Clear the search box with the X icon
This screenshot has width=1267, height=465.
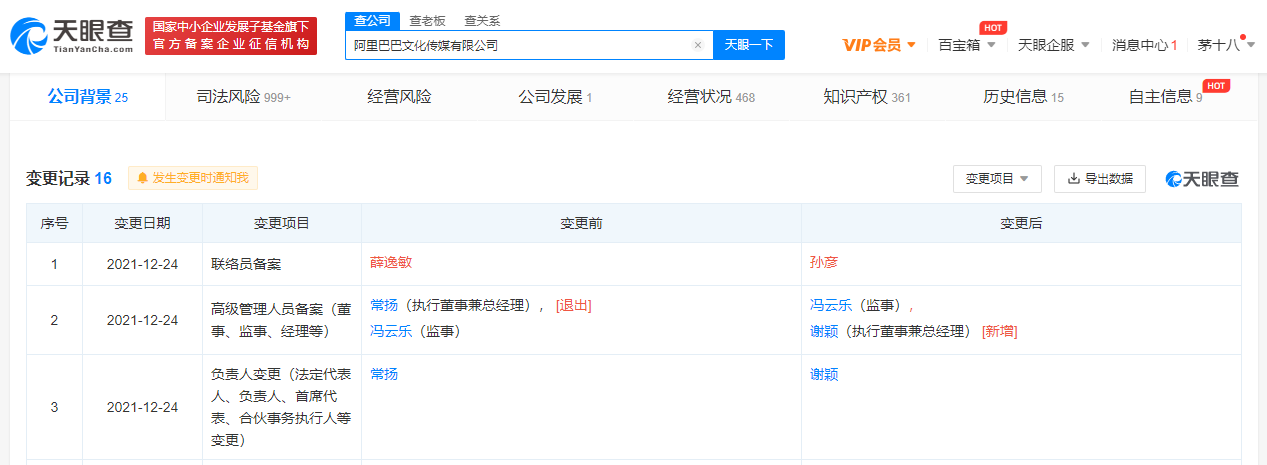(x=698, y=45)
